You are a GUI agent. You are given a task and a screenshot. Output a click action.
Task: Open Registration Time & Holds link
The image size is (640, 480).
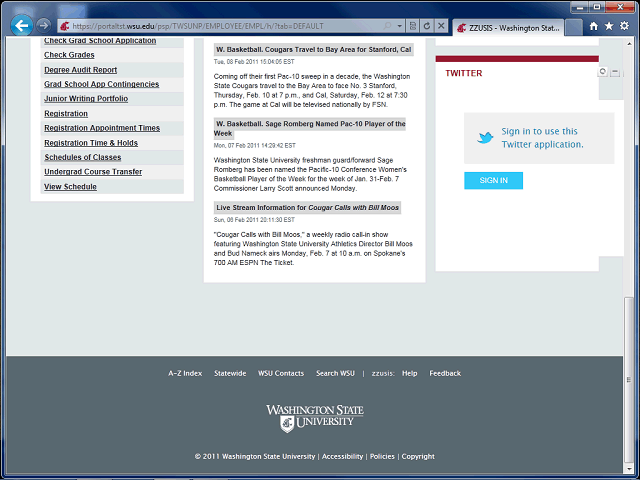tap(91, 143)
